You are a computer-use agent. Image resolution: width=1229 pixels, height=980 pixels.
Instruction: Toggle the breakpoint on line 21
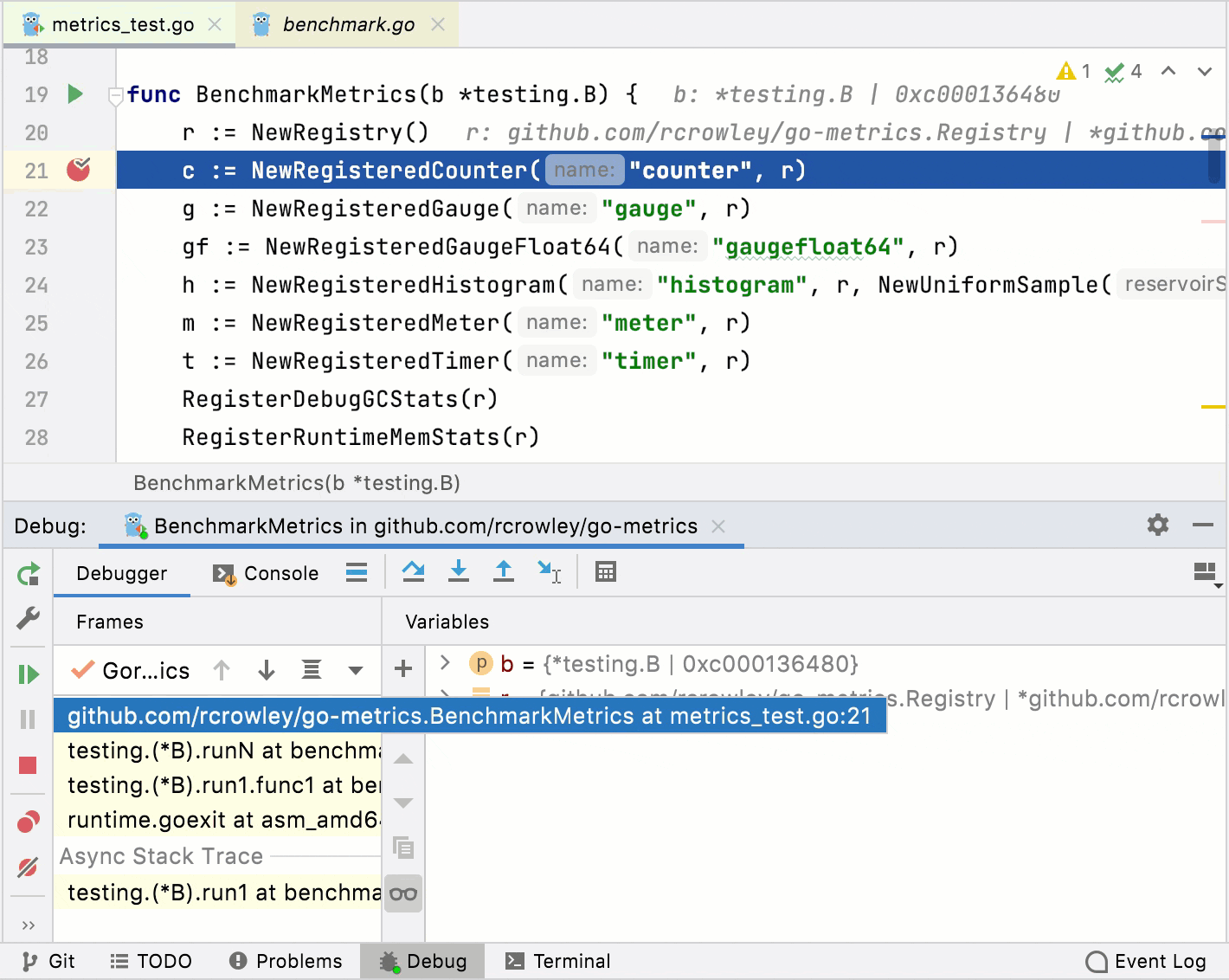click(x=78, y=170)
